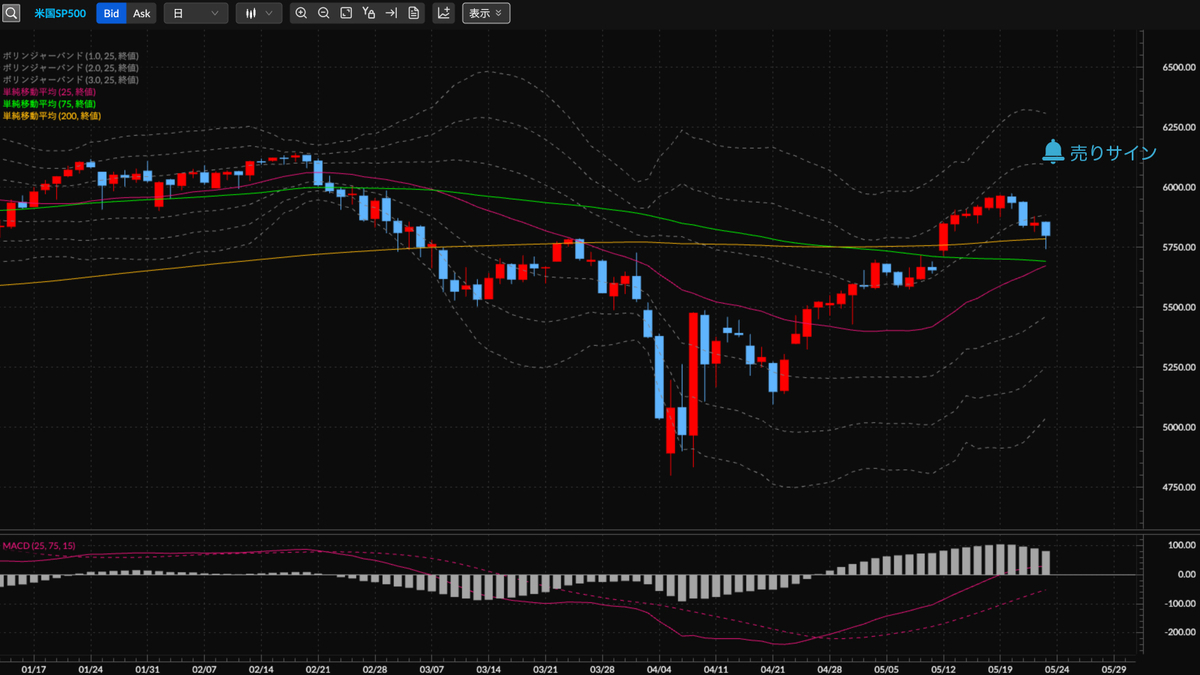Open the symbol search magnifier
This screenshot has height=675, width=1200.
11,13
